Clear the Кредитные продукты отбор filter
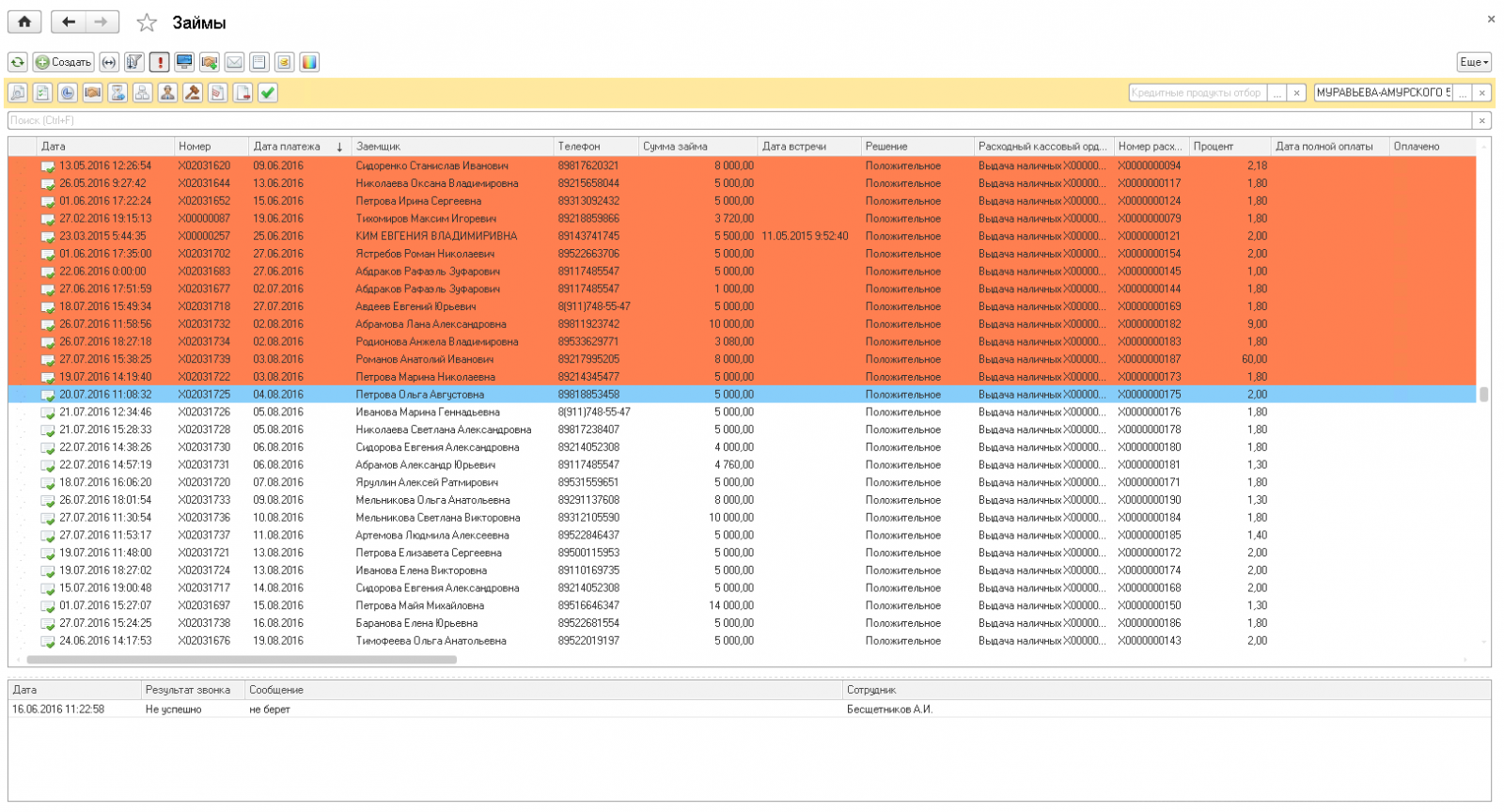The height and width of the screenshot is (812, 1504). 1296,92
